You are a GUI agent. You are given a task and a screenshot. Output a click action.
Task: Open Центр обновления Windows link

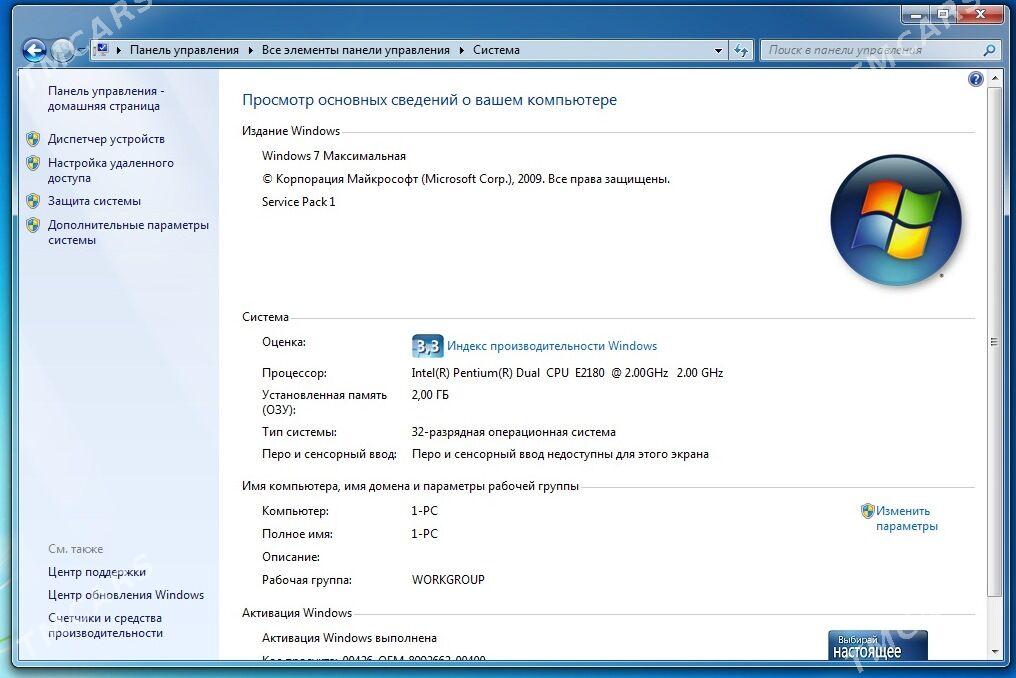tap(125, 595)
